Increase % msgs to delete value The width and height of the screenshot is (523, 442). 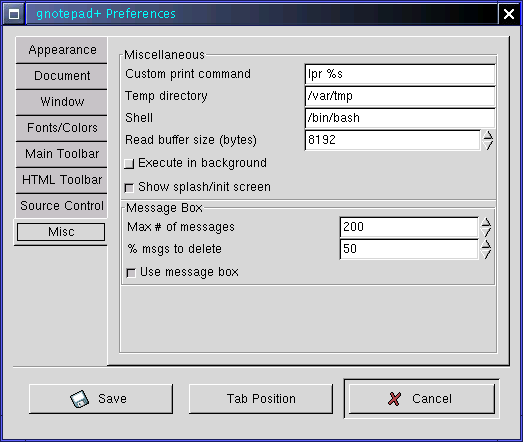(486, 245)
